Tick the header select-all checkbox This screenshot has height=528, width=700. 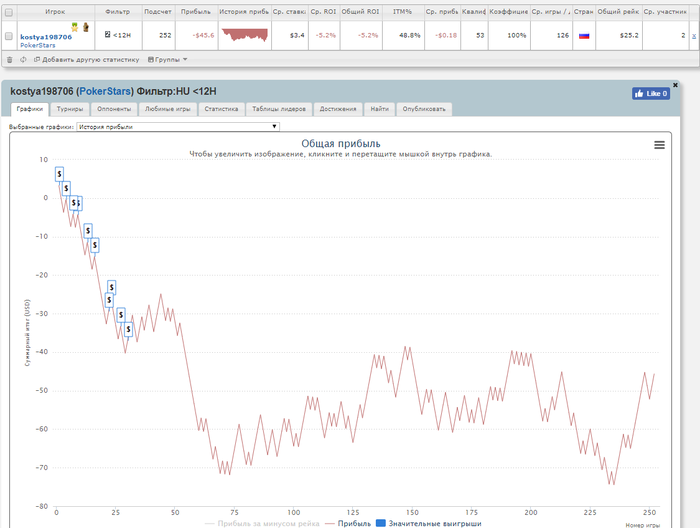click(9, 12)
